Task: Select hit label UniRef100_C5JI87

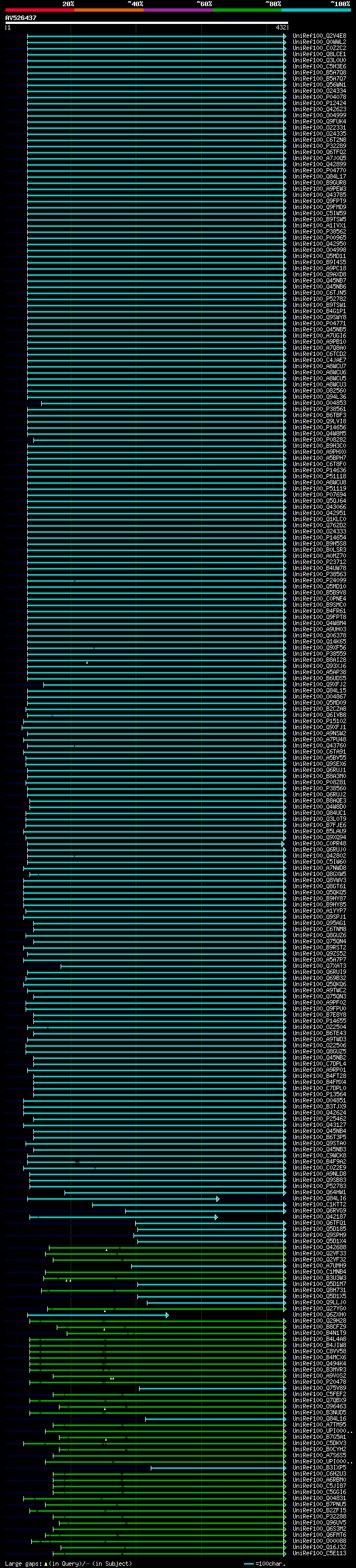Action: pyautogui.click(x=319, y=1485)
